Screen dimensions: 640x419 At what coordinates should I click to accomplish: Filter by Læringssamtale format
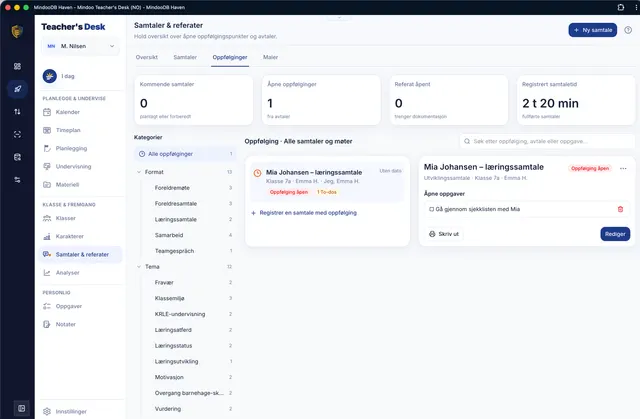tap(189, 219)
